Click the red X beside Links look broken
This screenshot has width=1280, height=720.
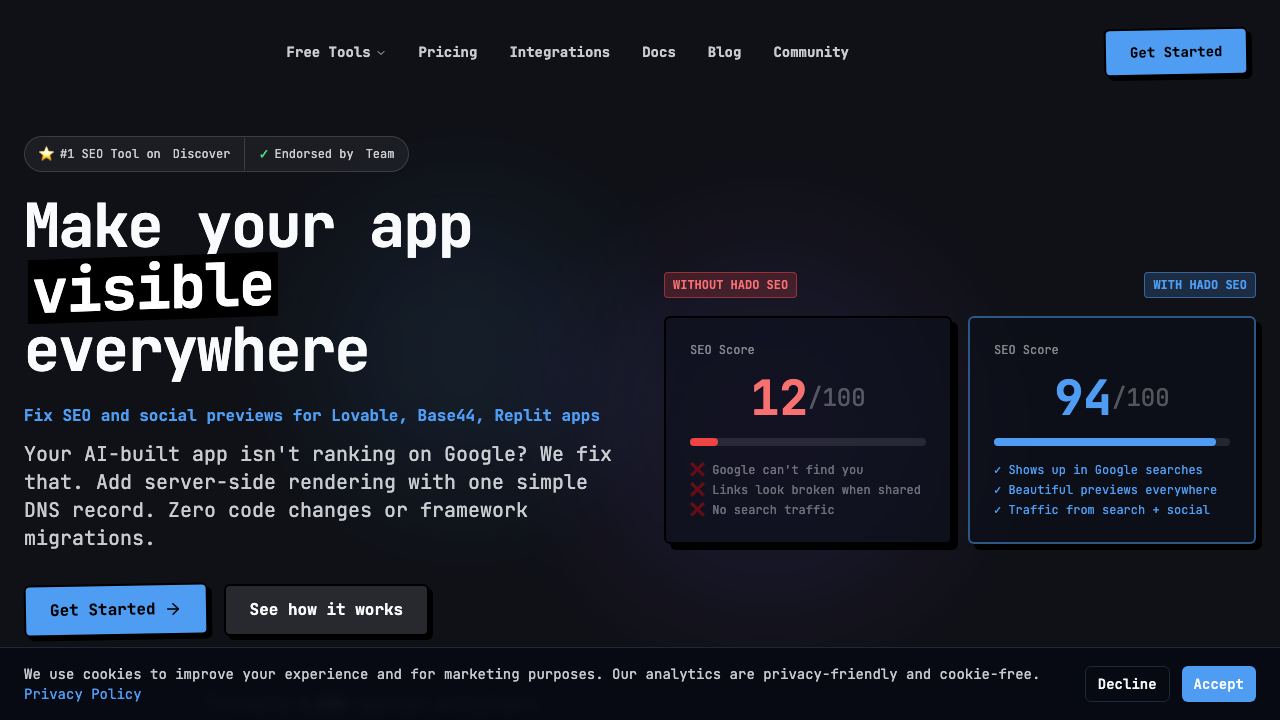[x=697, y=489]
